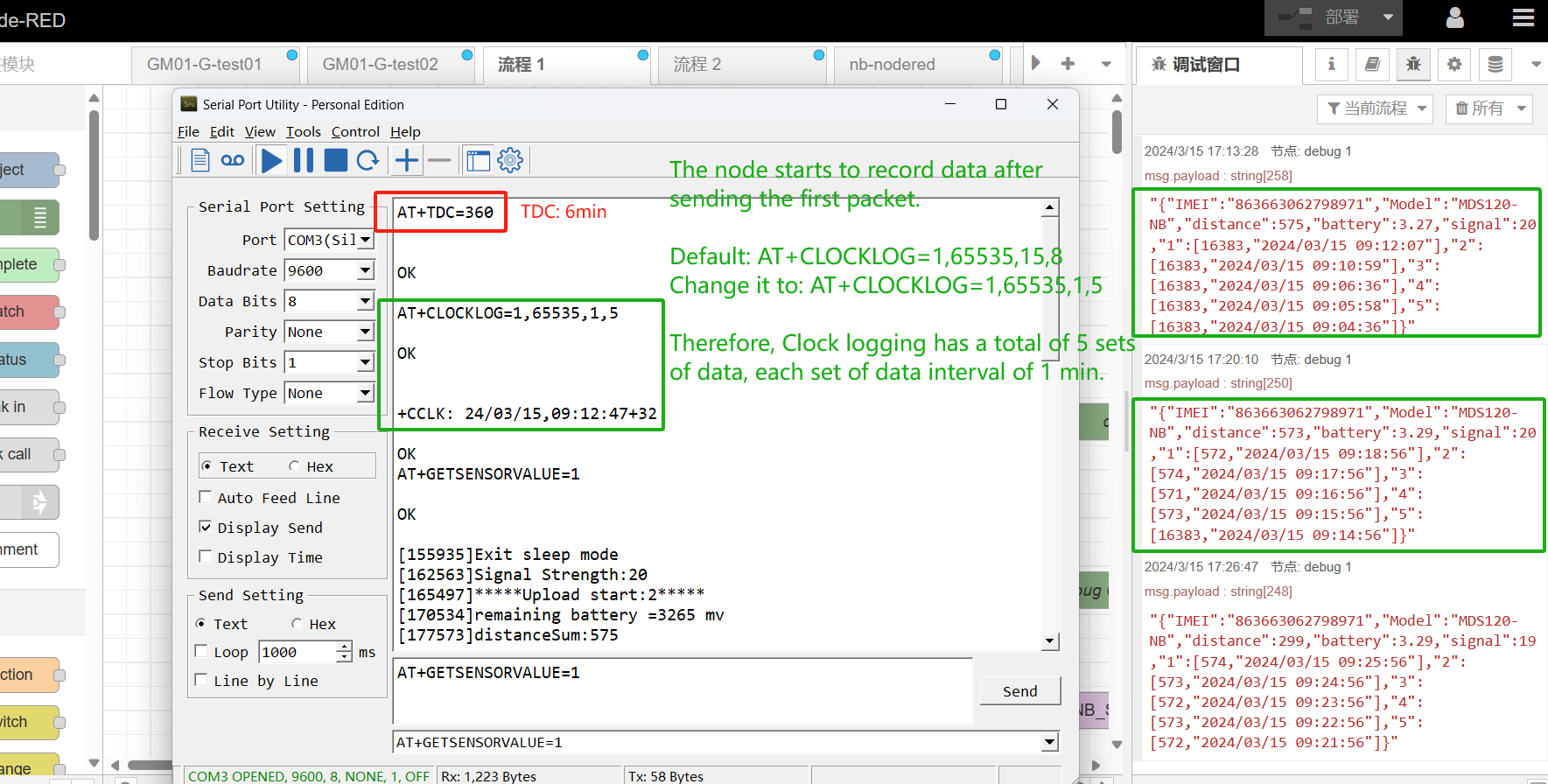This screenshot has width=1548, height=784.
Task: Click the minus (remove) icon in toolbar
Action: [x=439, y=160]
